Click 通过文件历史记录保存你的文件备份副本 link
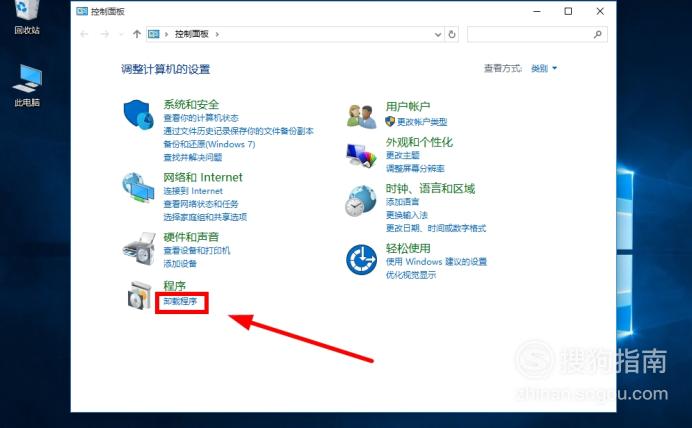The image size is (692, 428). [238, 131]
